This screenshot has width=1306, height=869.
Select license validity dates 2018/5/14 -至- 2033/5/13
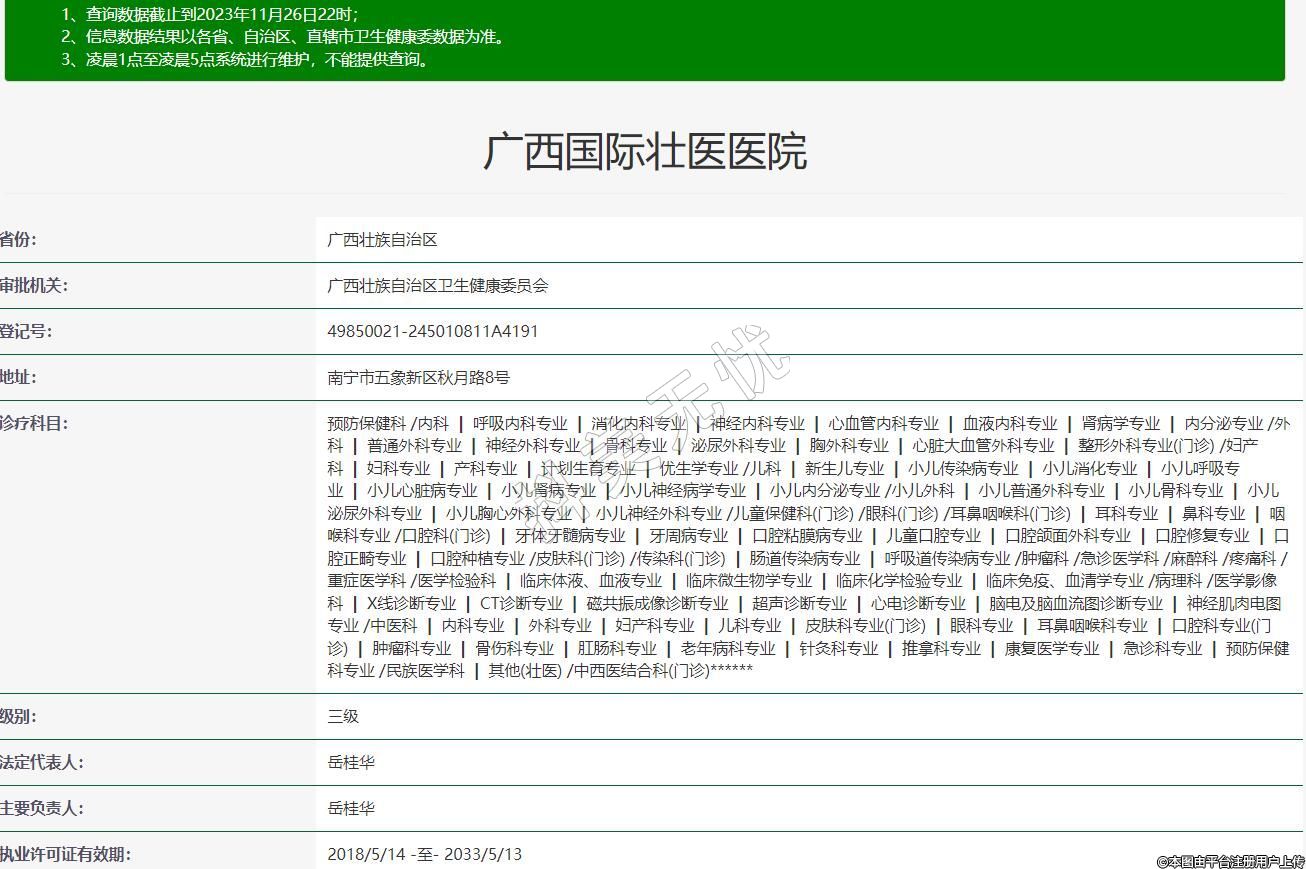tap(424, 855)
